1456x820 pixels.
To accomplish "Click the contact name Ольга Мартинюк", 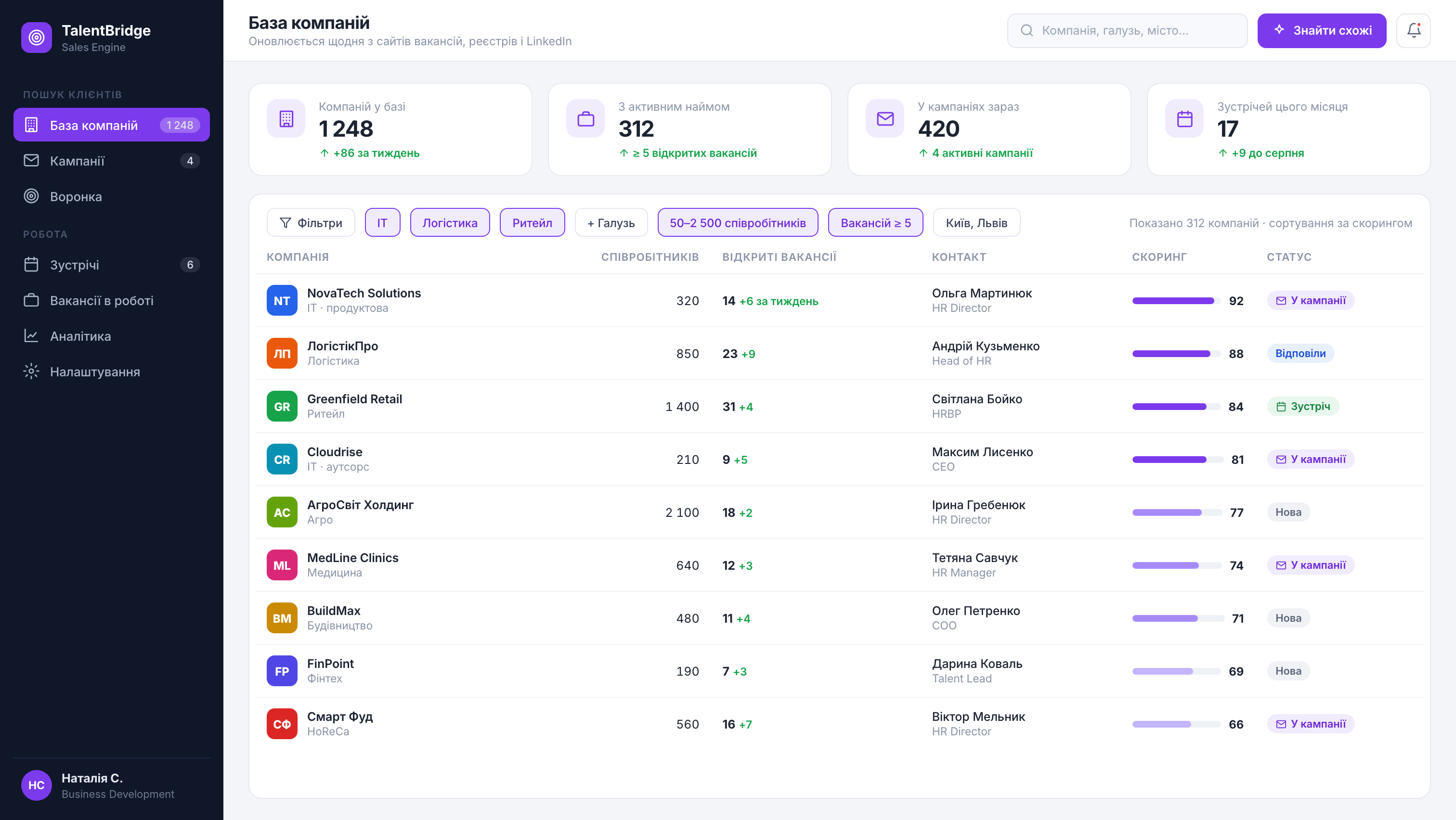I will pos(982,293).
